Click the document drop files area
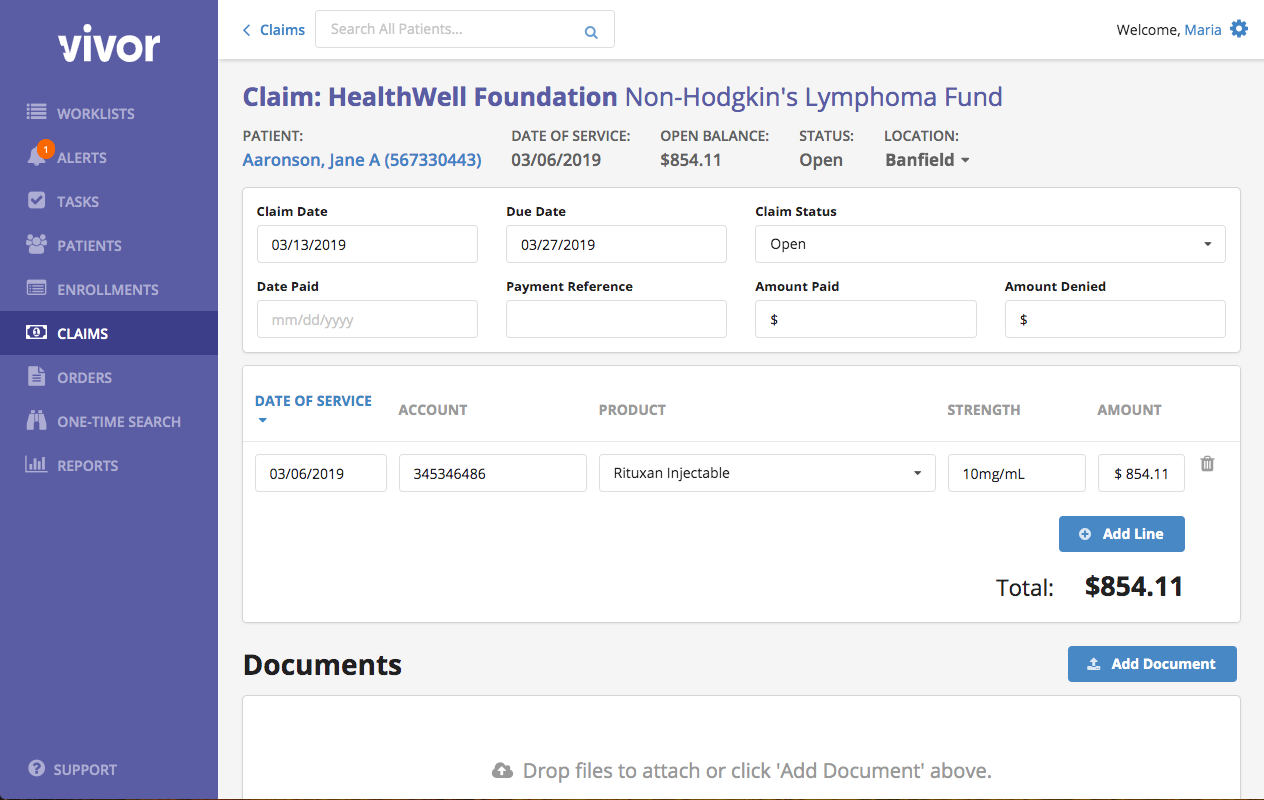 (x=741, y=748)
